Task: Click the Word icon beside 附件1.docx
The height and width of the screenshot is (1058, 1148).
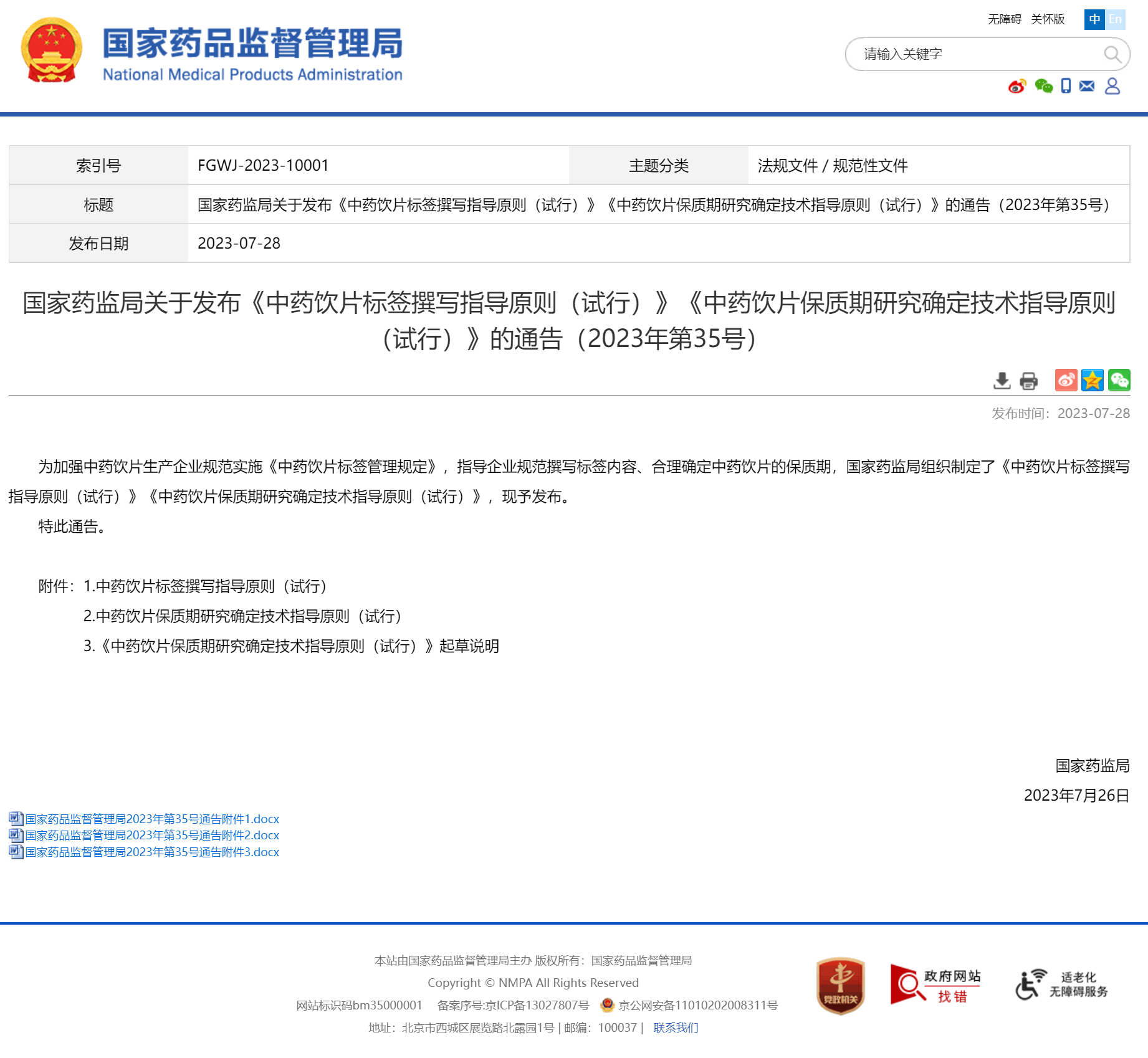Action: [16, 819]
